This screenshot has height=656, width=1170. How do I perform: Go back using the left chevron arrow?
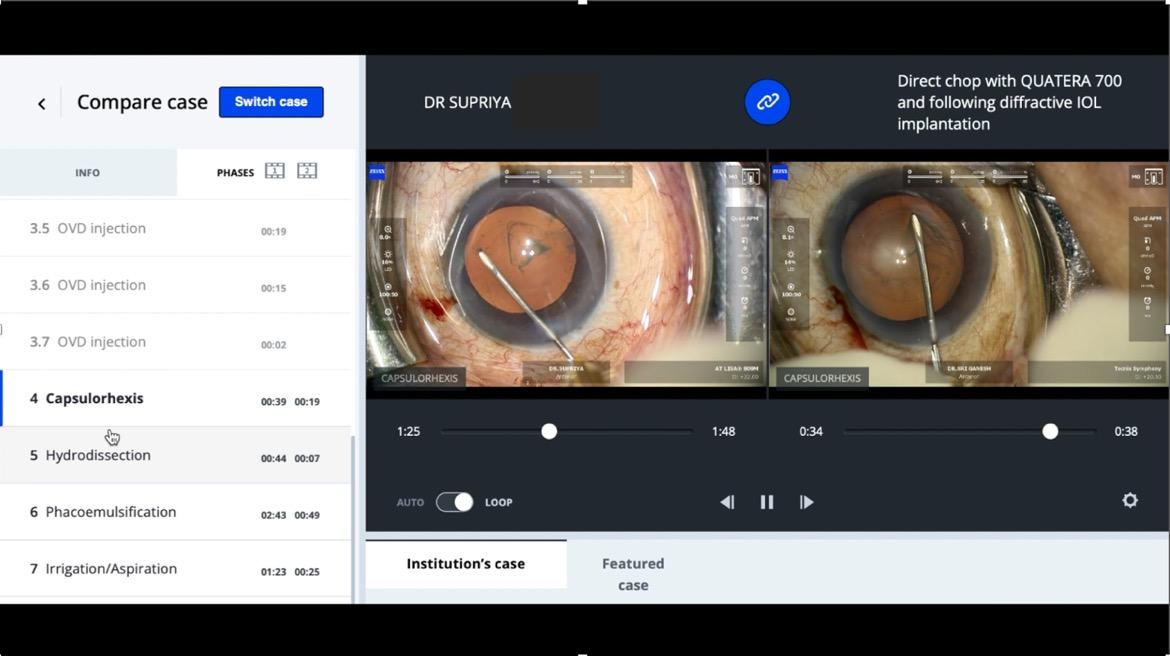point(42,104)
